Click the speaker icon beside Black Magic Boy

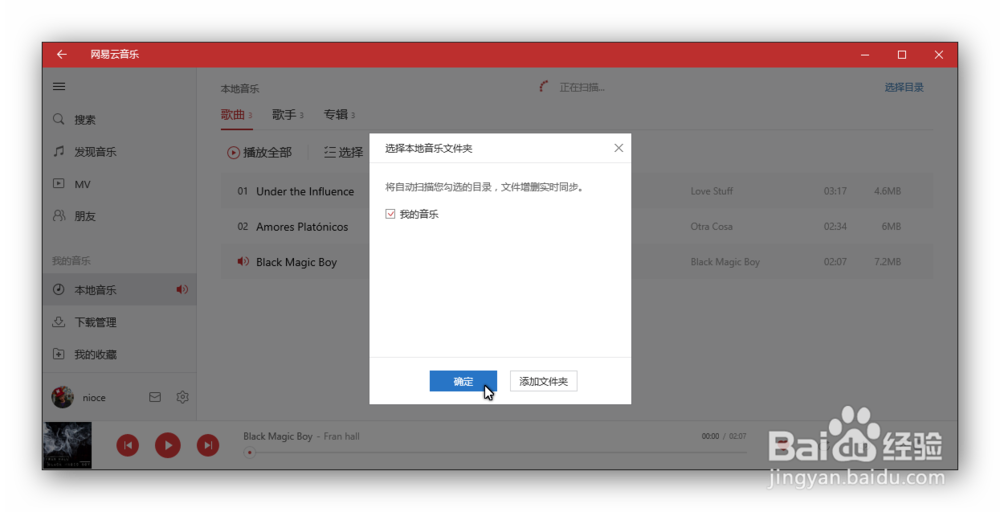coord(243,261)
